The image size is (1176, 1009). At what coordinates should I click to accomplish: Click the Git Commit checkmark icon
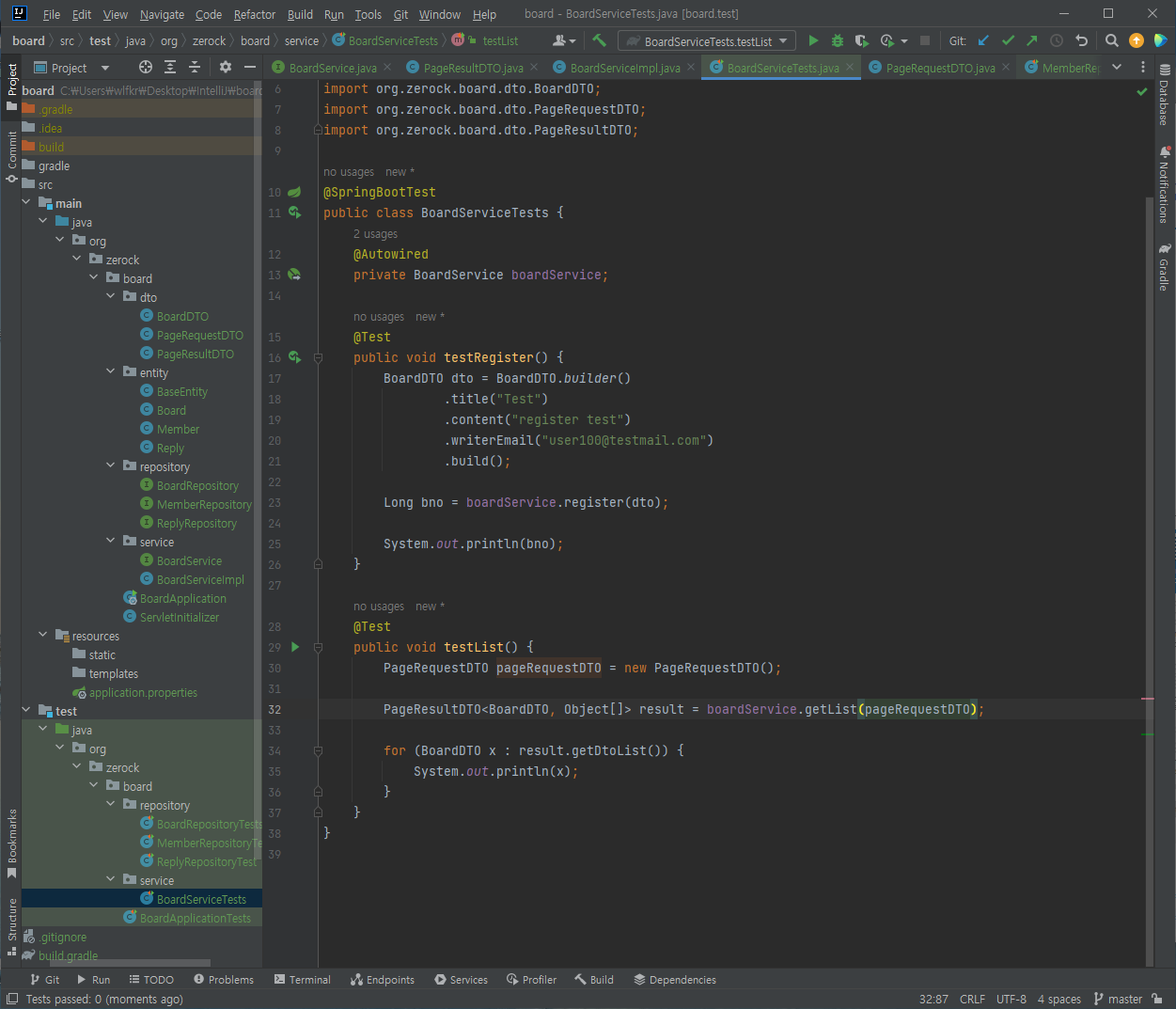[1008, 40]
